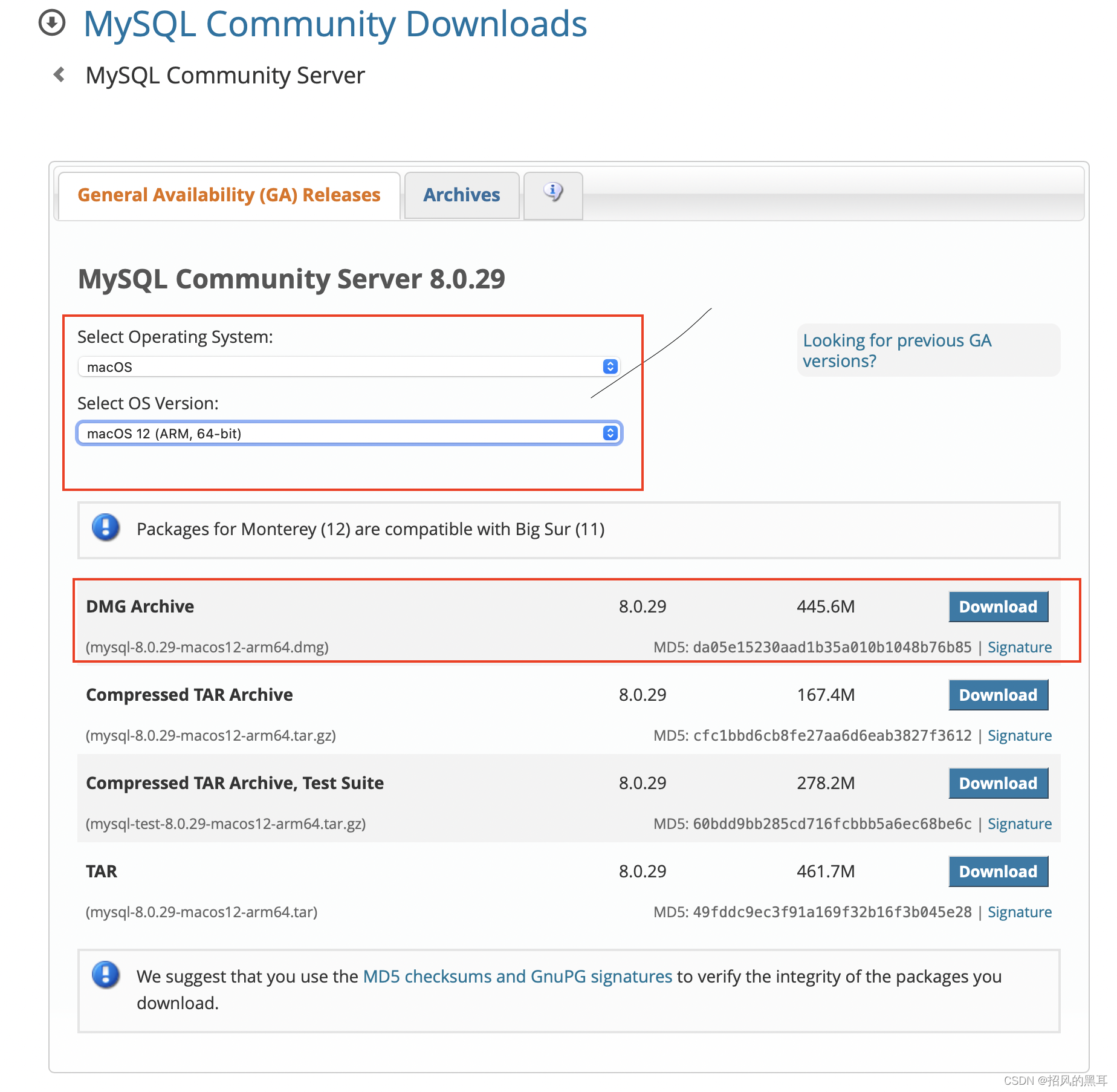Download the DMG Archive package
The image size is (1117, 1092).
[999, 606]
